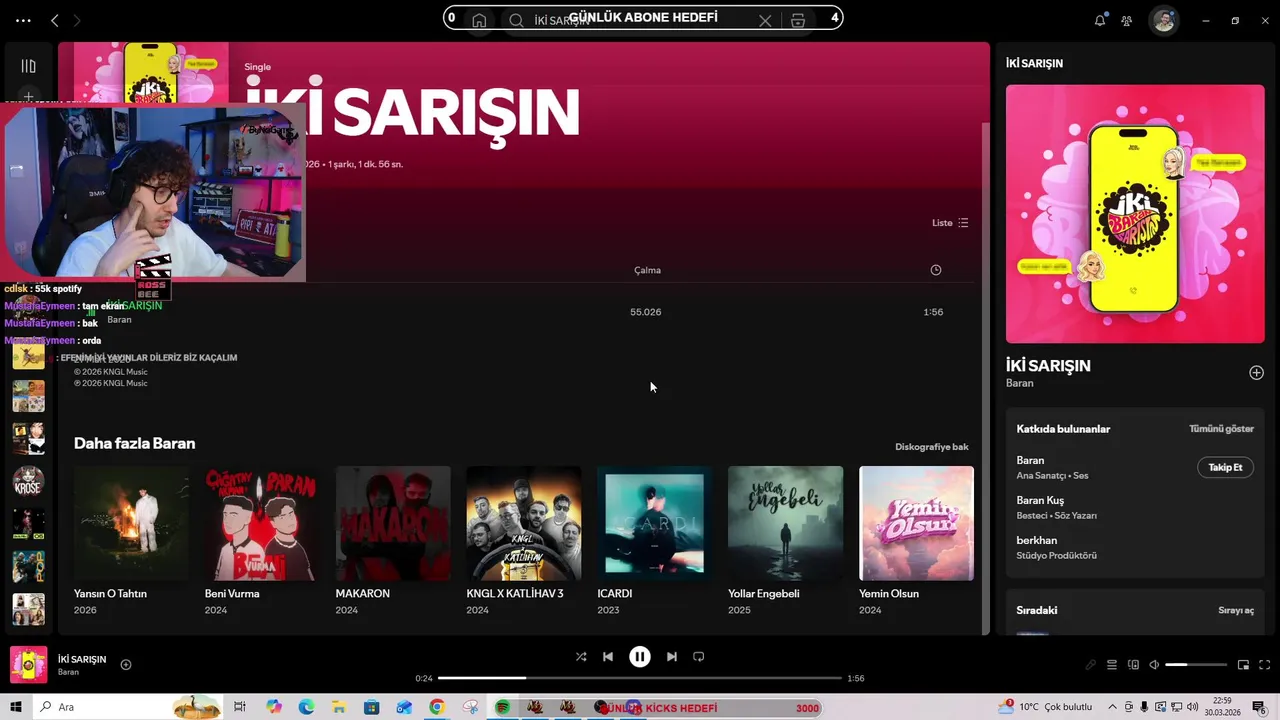This screenshot has width=1280, height=720.
Task: Open Chrome from the taskbar
Action: [436, 707]
